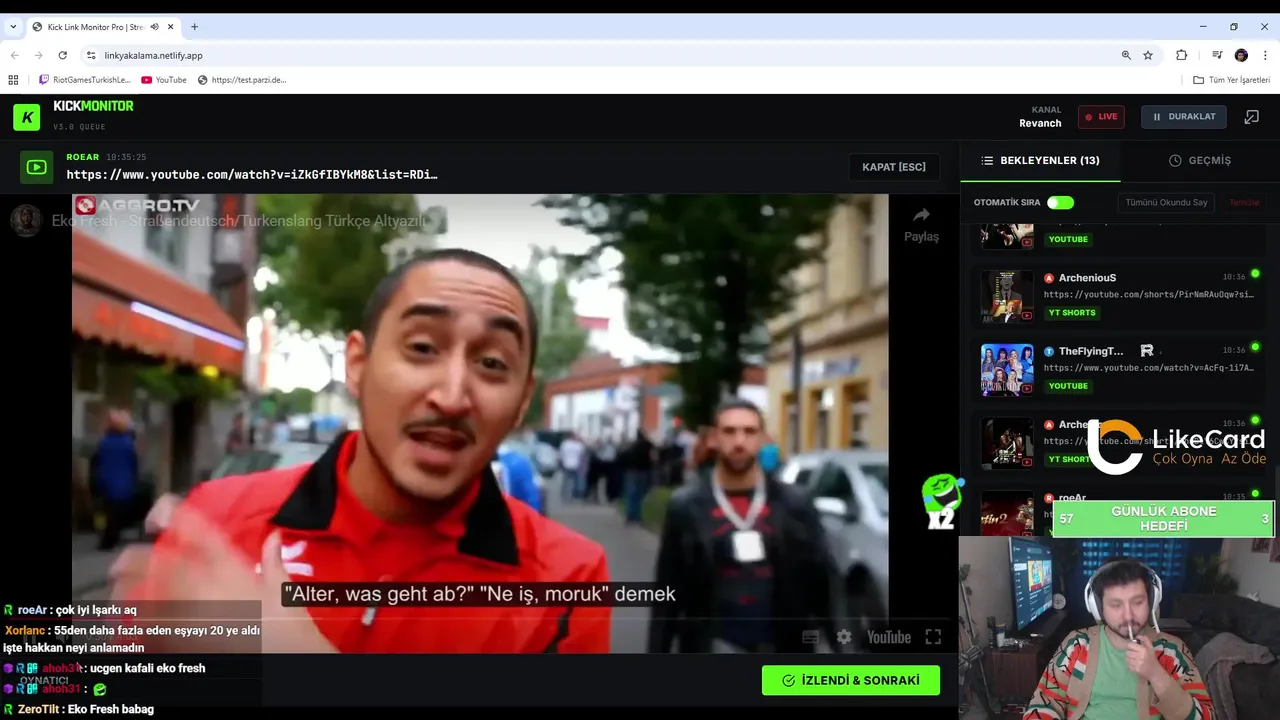Open the apps grid in bookmarks bar
The height and width of the screenshot is (720, 1280).
pyautogui.click(x=13, y=80)
